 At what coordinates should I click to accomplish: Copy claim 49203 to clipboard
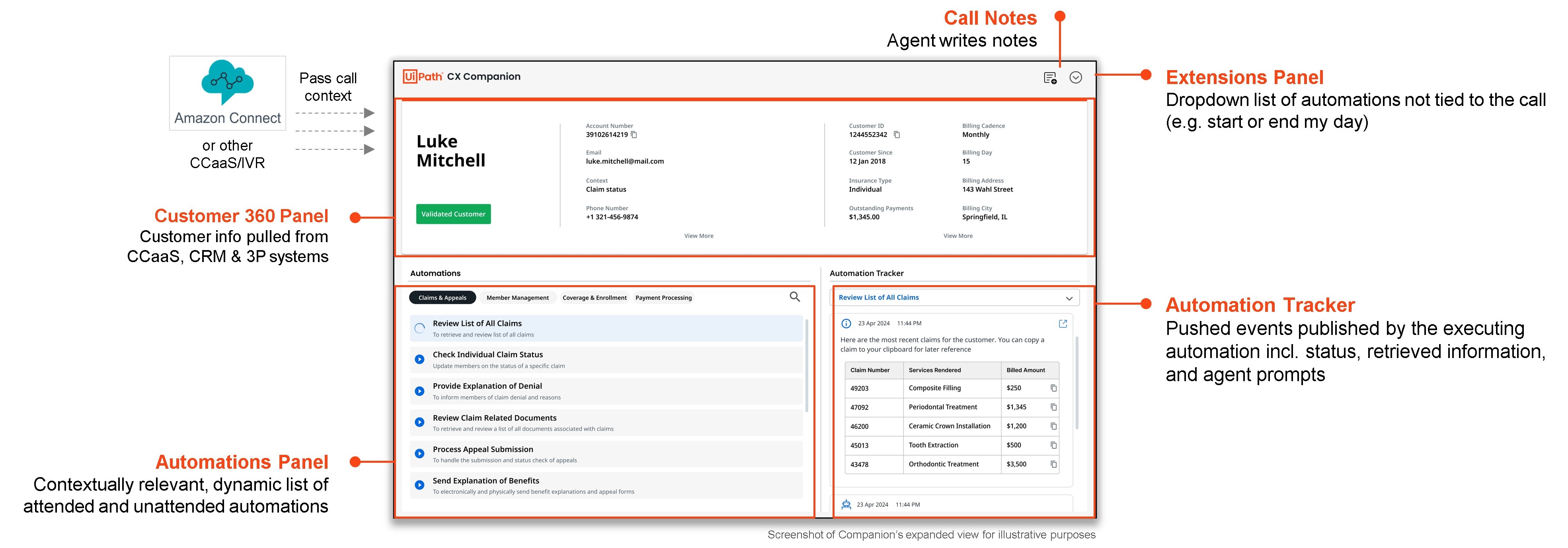[1054, 388]
